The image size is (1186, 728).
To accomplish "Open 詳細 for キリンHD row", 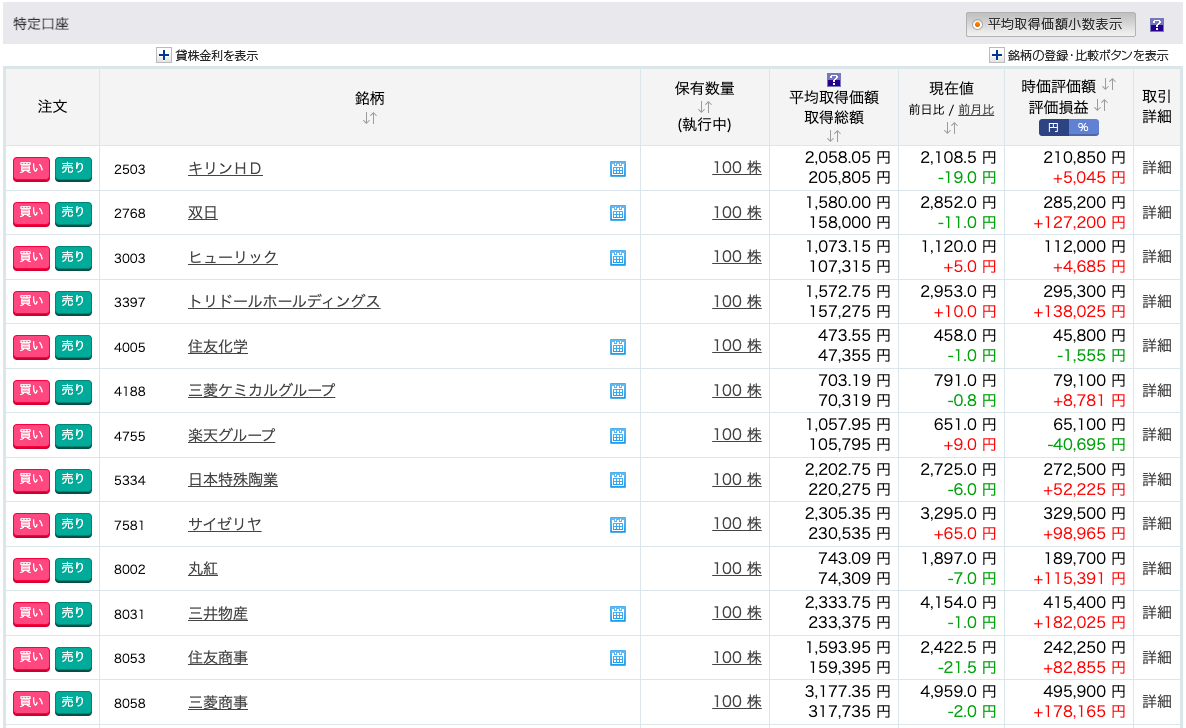I will pyautogui.click(x=1157, y=168).
